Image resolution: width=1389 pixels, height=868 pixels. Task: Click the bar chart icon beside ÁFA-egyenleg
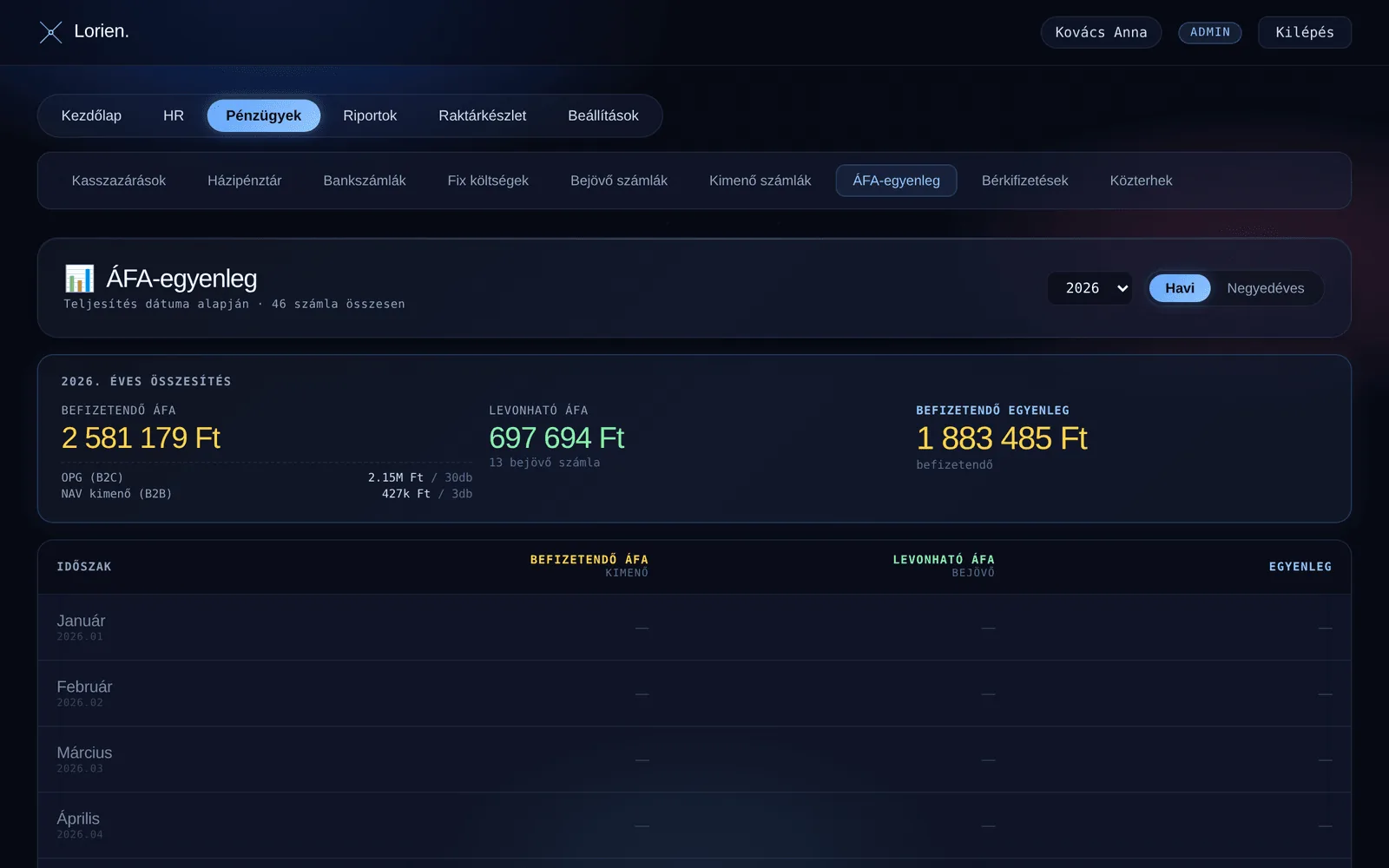click(x=79, y=279)
